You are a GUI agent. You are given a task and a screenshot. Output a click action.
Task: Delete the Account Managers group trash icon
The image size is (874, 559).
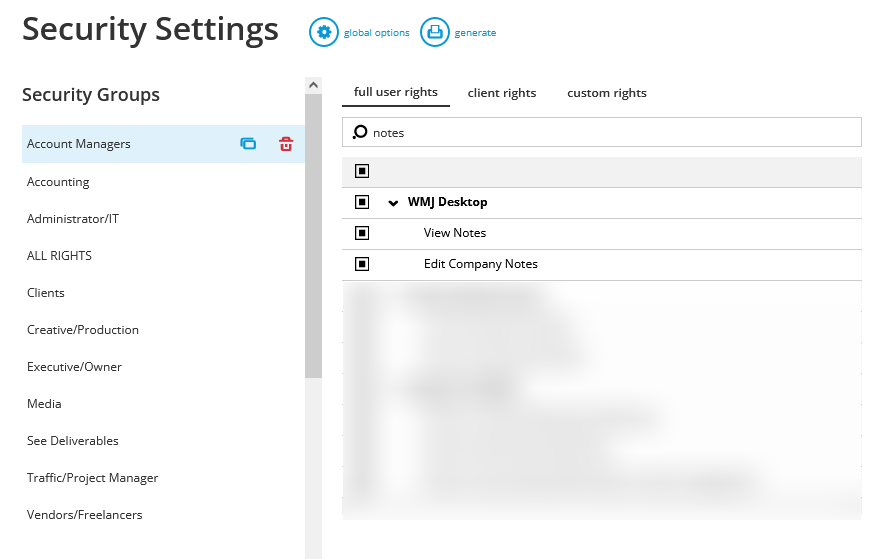286,144
